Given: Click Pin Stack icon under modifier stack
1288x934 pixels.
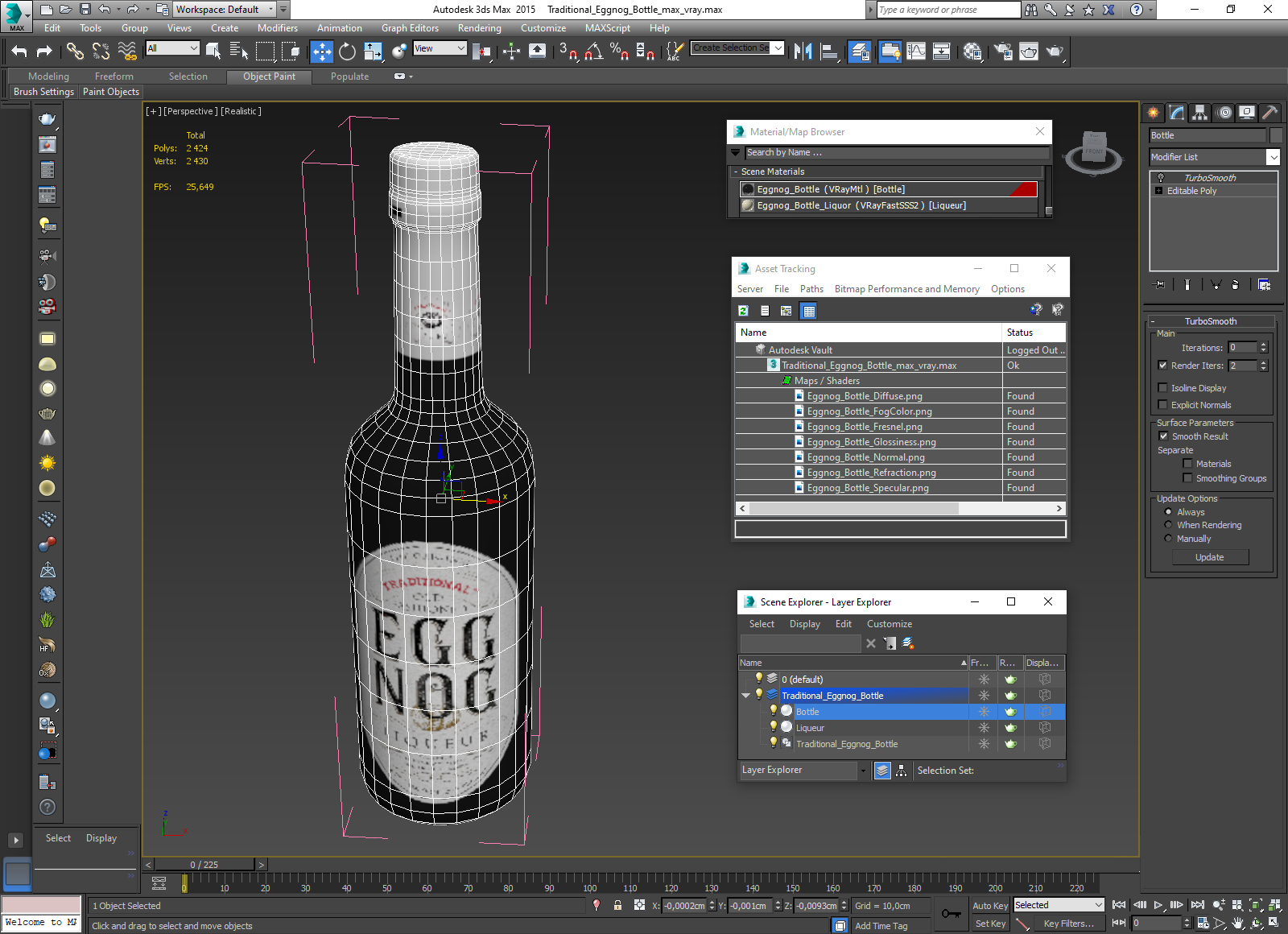Looking at the screenshot, I should coord(1159,284).
